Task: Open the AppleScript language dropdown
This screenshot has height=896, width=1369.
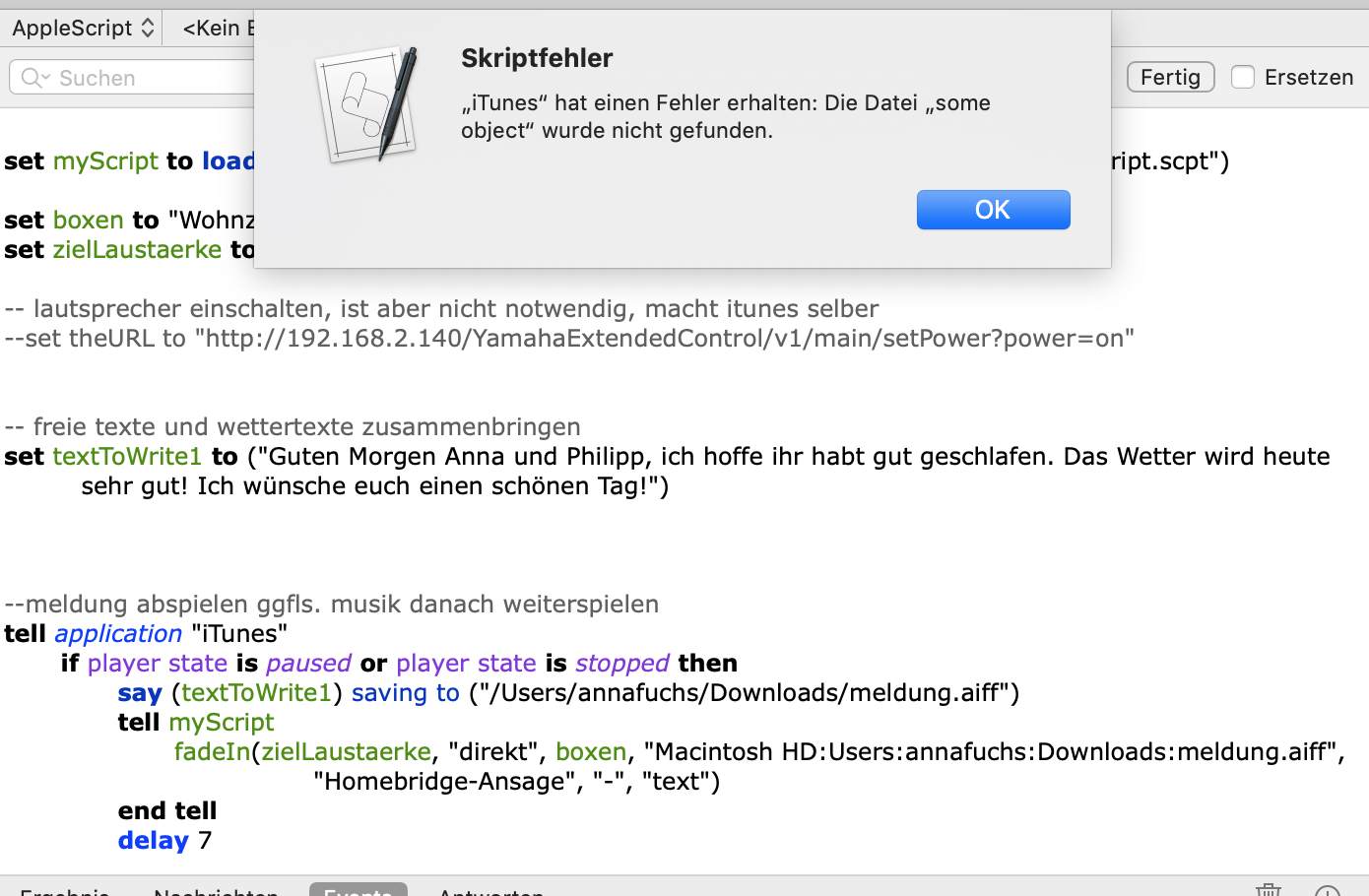Action: 83,28
